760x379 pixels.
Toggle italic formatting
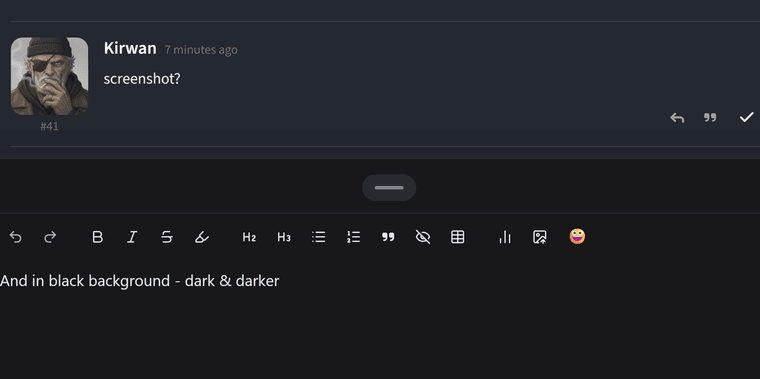tap(132, 237)
